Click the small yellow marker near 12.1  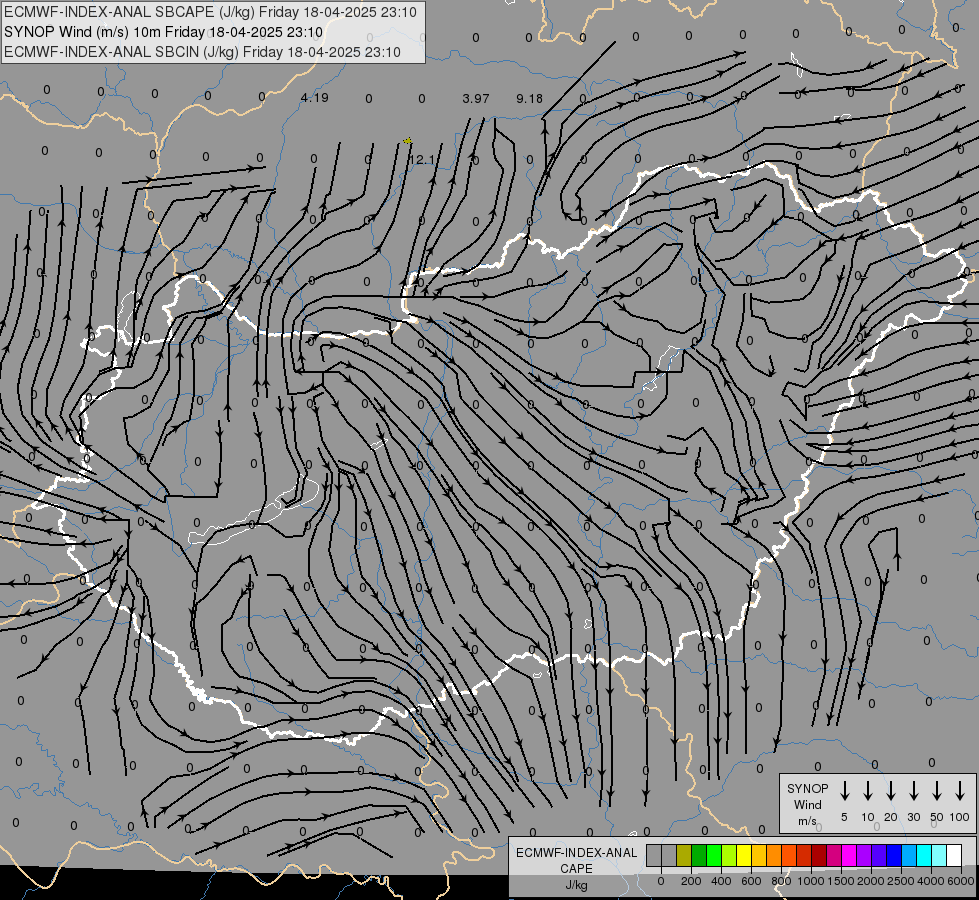click(408, 141)
